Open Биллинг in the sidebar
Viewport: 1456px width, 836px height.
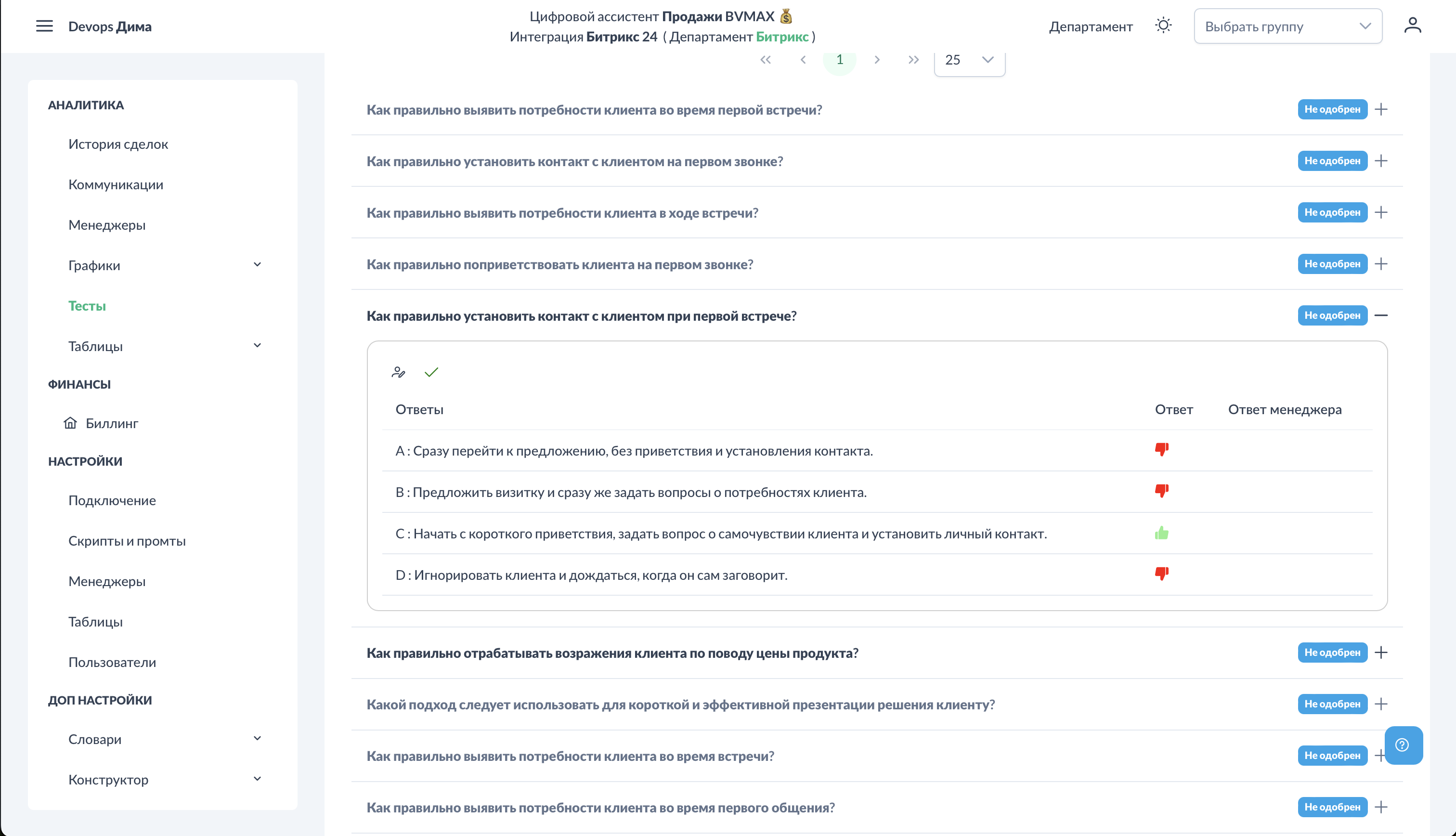click(111, 424)
